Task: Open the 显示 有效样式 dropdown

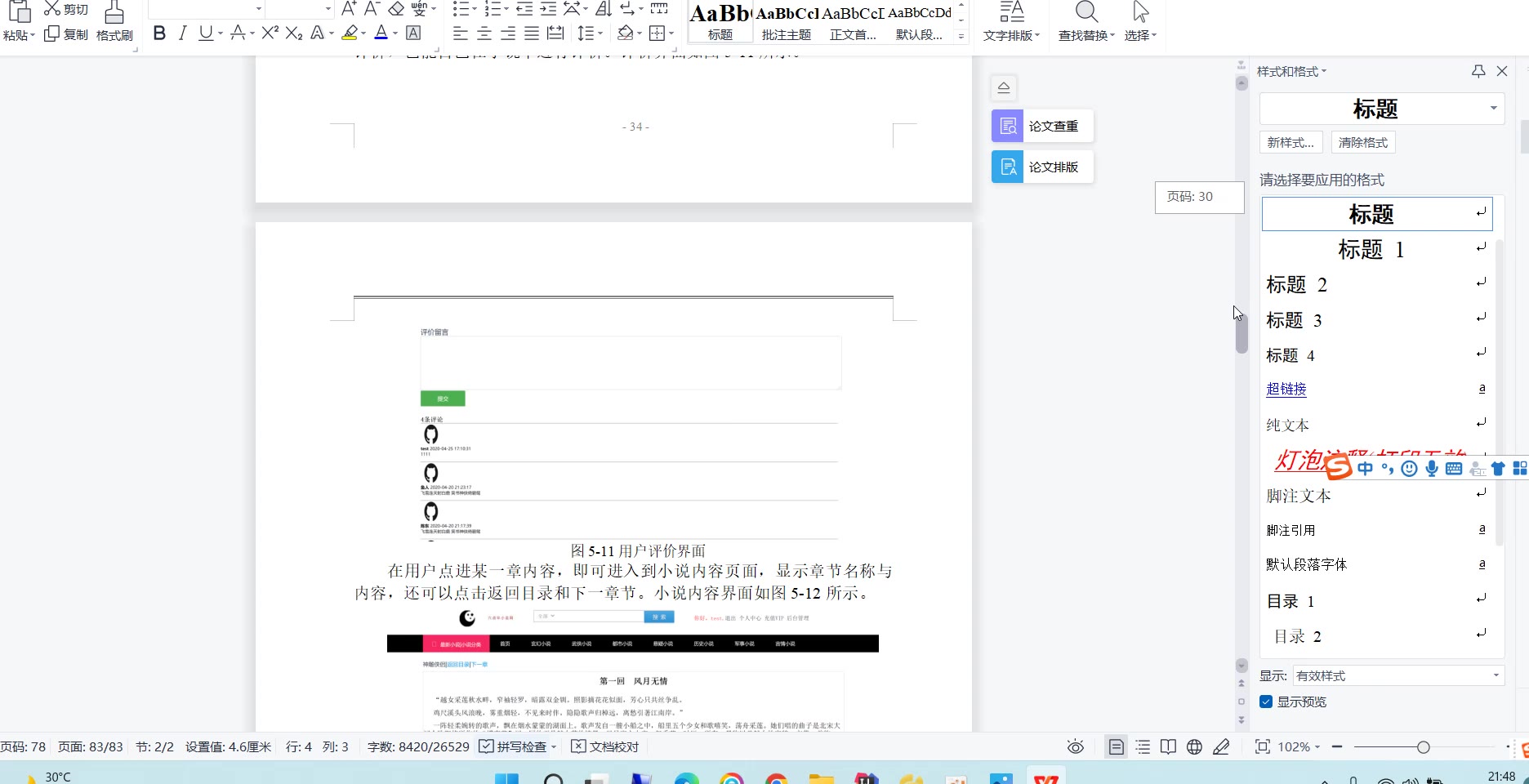Action: coord(1398,675)
